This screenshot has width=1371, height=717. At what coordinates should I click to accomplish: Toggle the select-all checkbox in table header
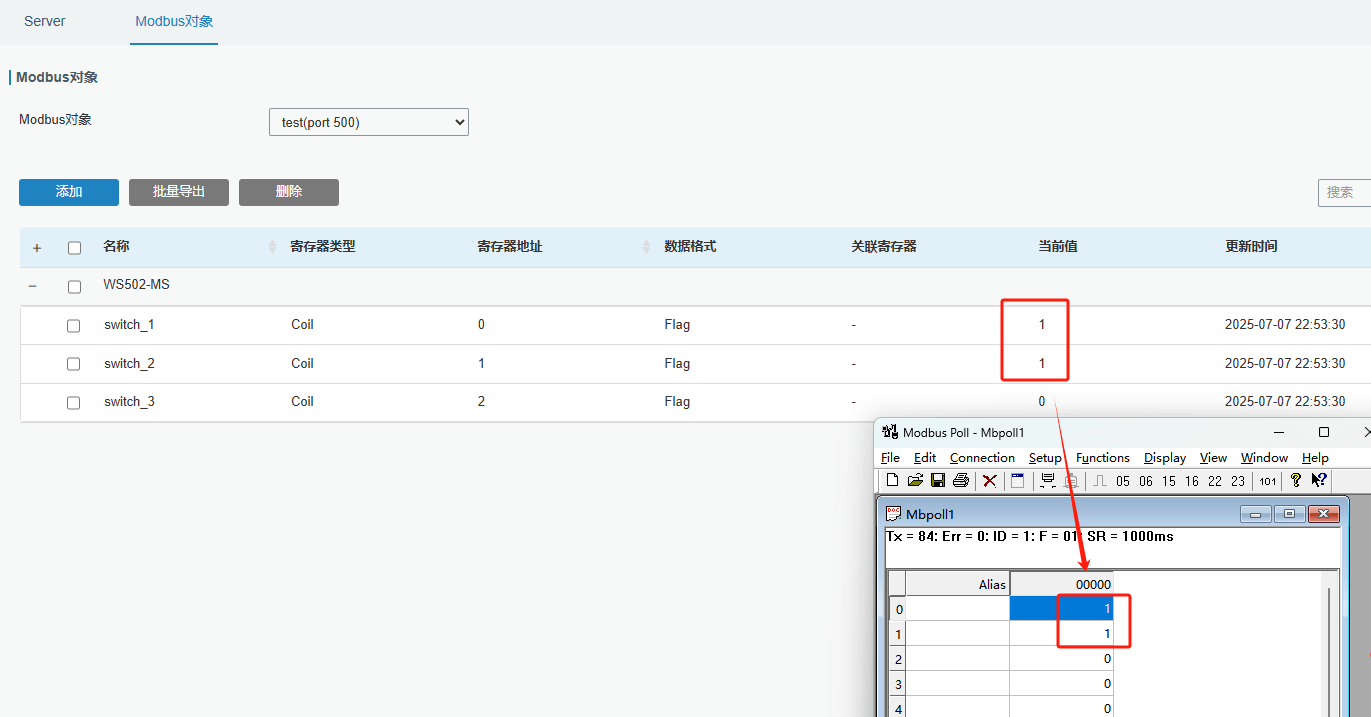73,247
